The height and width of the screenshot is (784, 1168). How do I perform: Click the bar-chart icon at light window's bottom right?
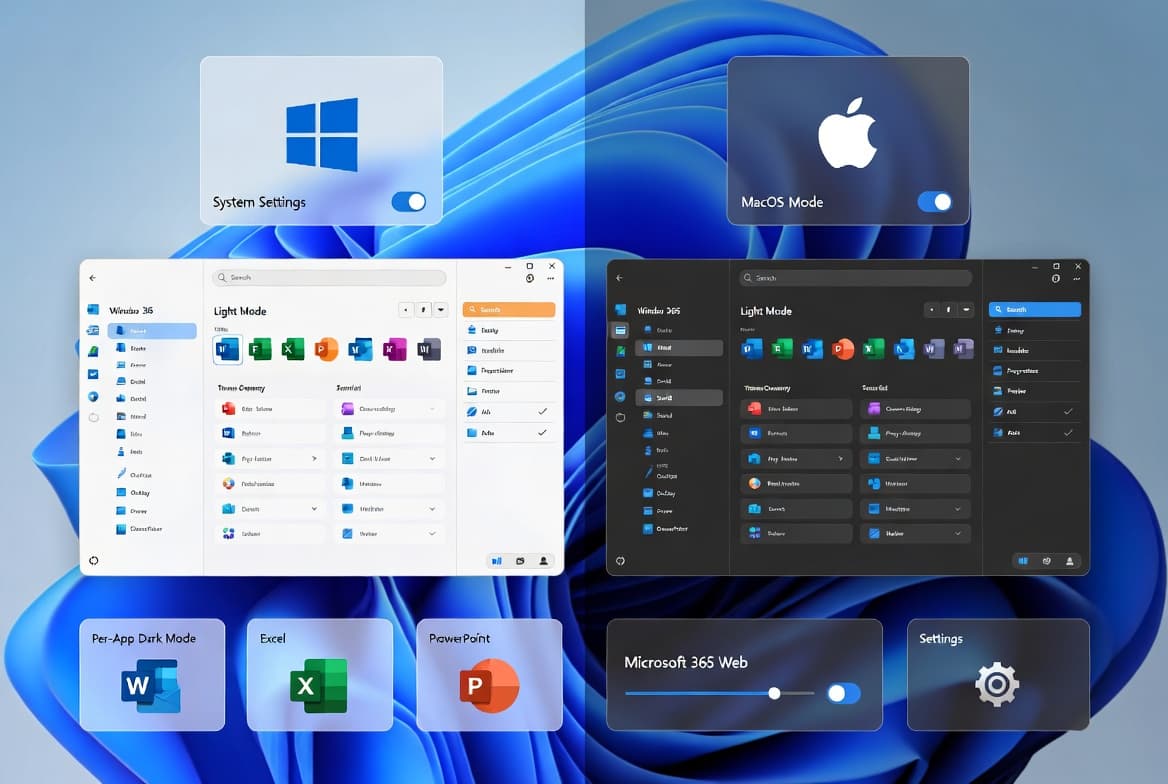tap(497, 561)
